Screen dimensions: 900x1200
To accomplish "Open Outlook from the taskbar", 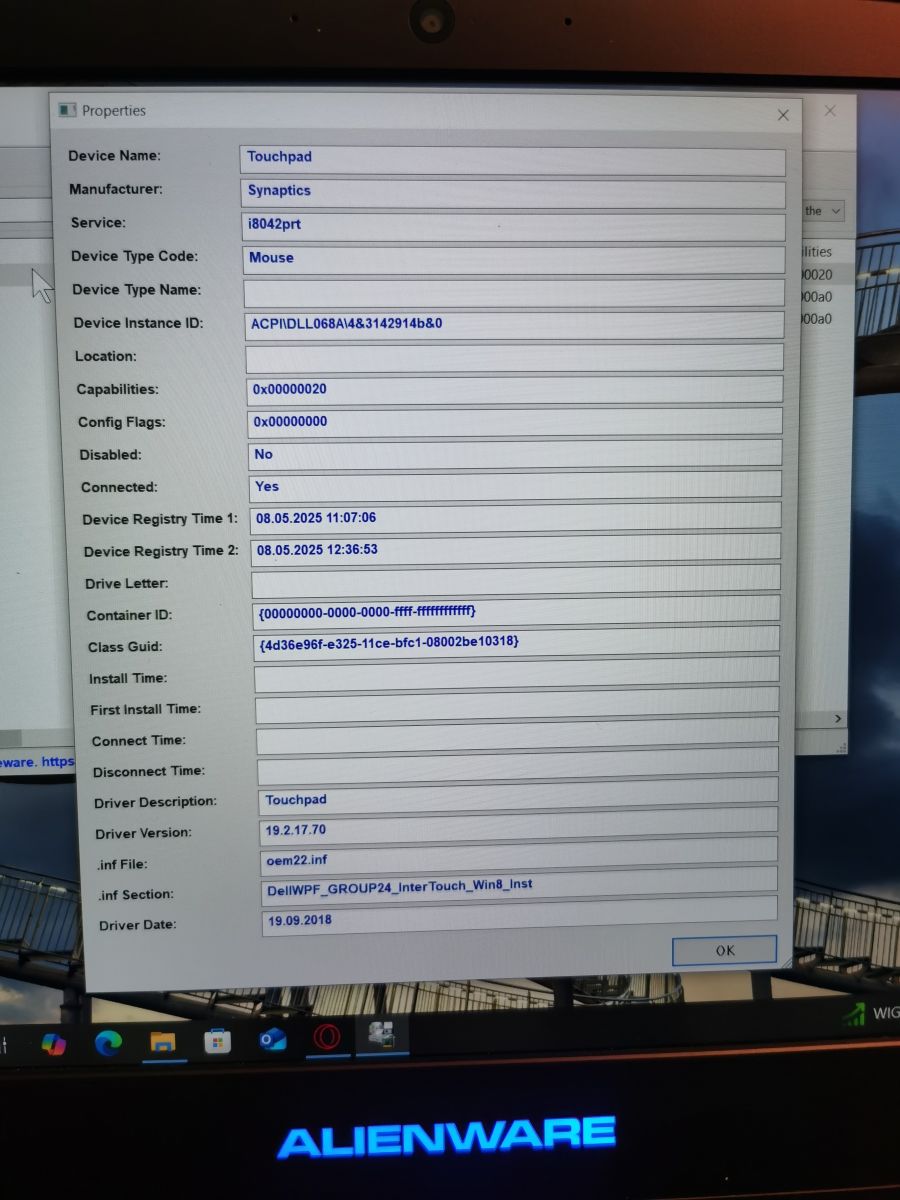I will click(x=272, y=1040).
